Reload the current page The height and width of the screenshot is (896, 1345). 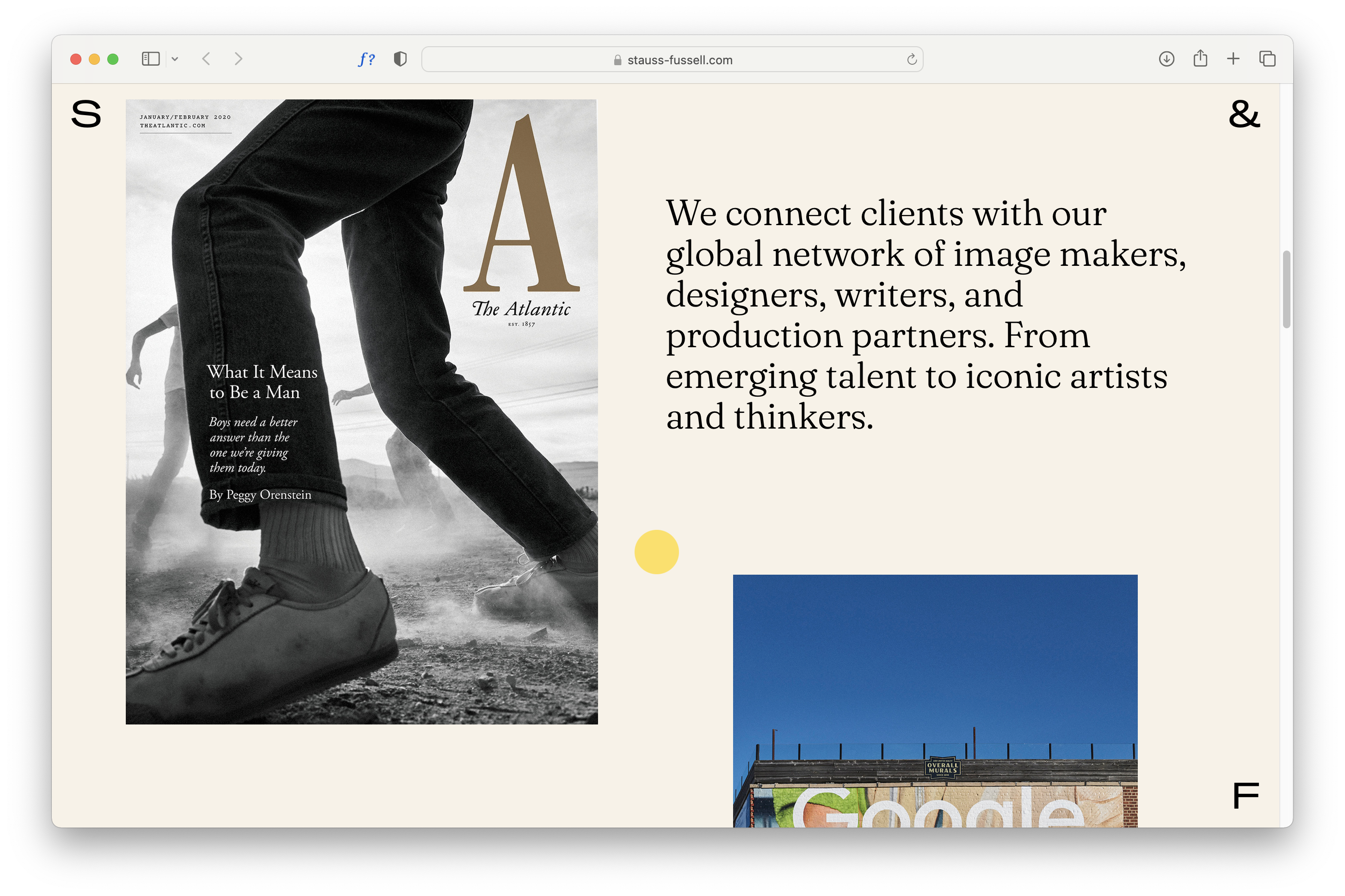[911, 60]
